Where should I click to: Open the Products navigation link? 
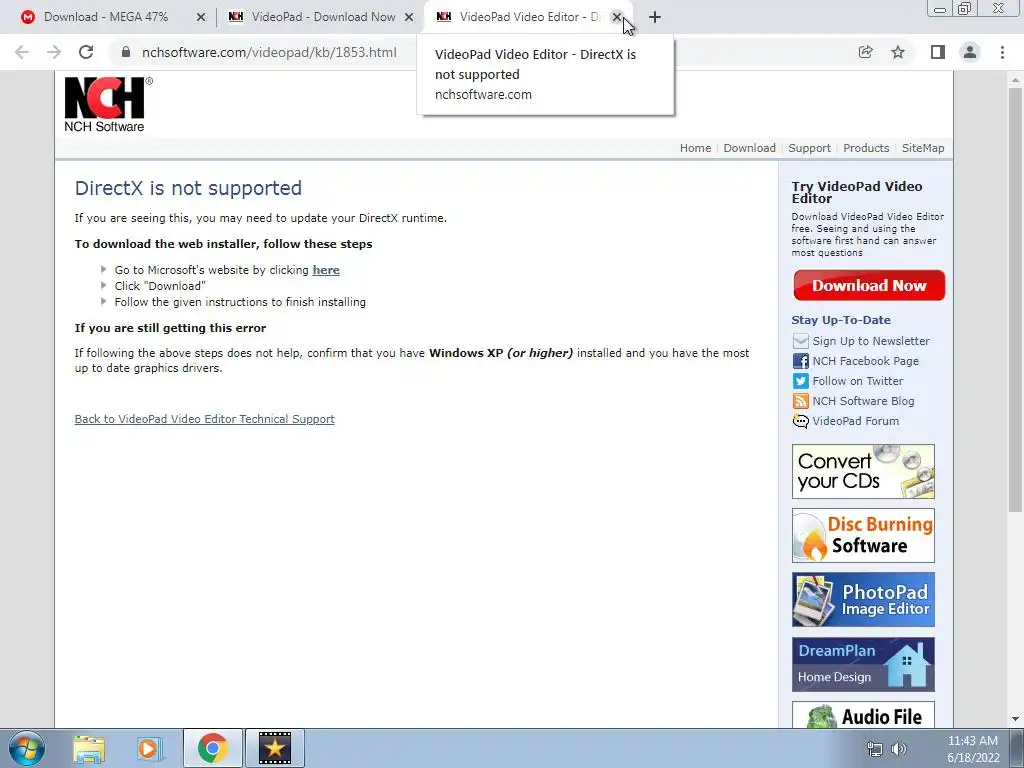point(866,148)
